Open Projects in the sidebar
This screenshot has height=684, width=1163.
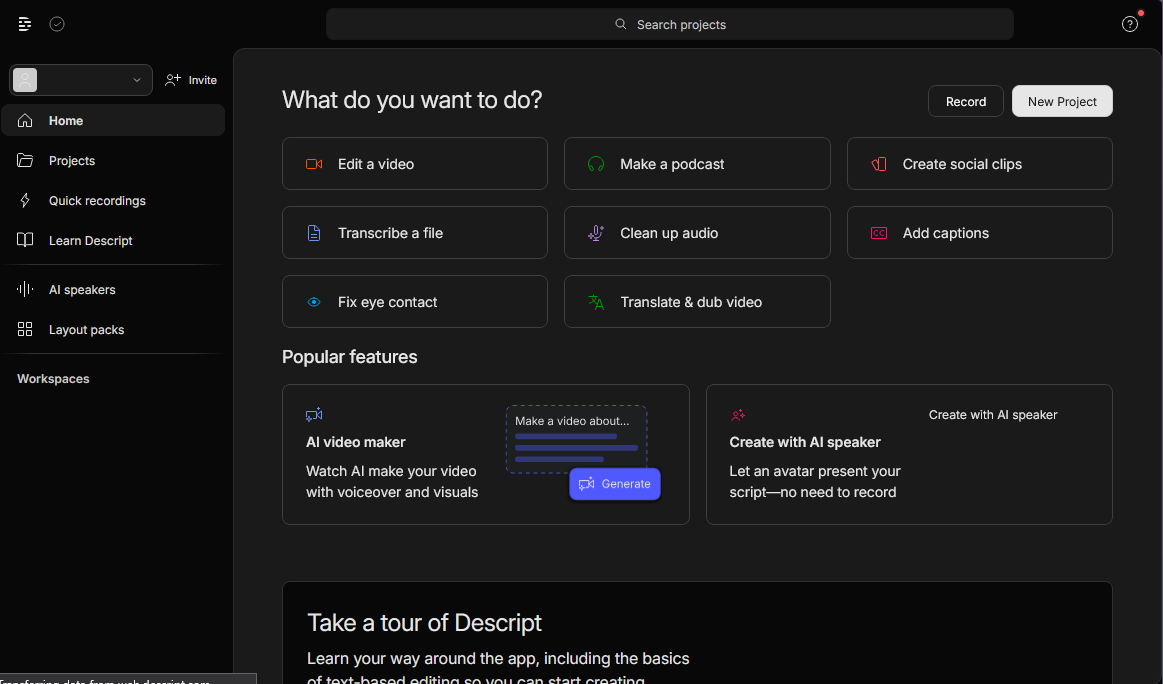click(113, 160)
